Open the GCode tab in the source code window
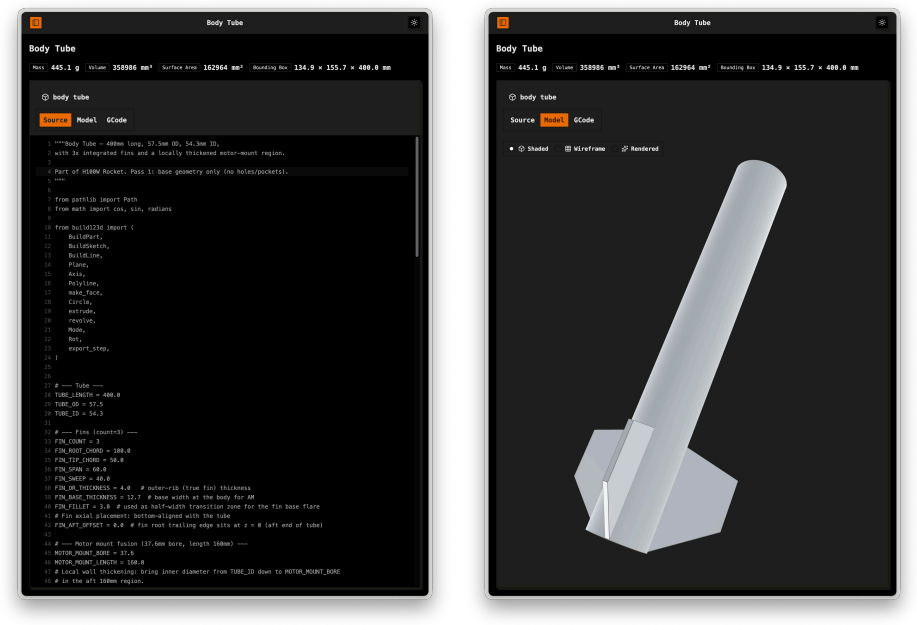The image size is (917, 625). click(x=116, y=120)
